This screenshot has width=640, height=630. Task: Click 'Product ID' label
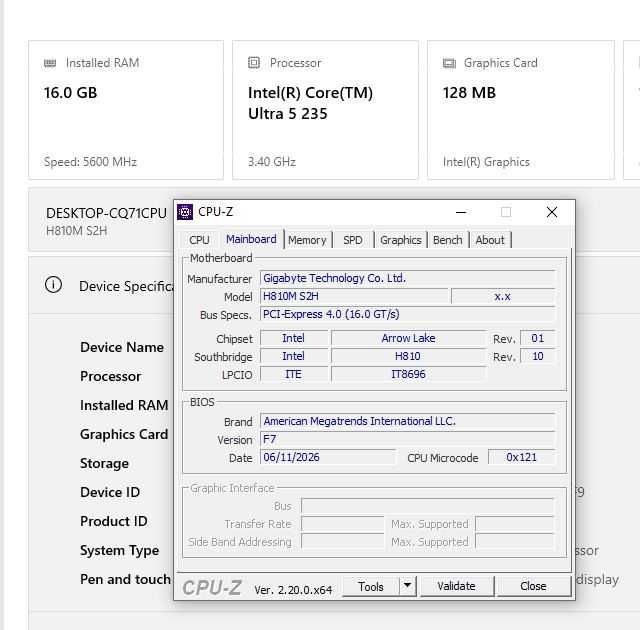point(114,521)
